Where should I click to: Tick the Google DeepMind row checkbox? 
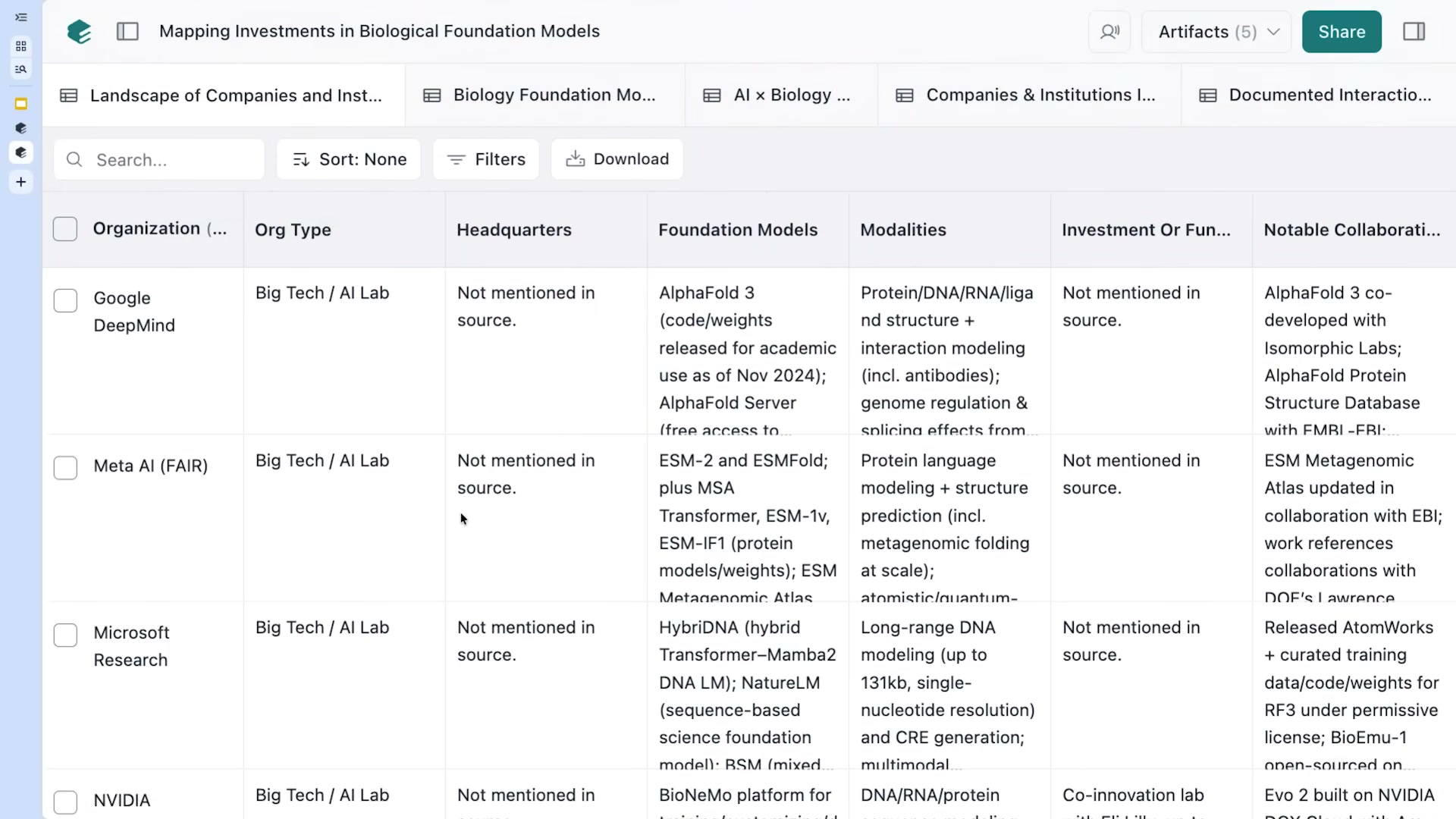click(x=65, y=300)
